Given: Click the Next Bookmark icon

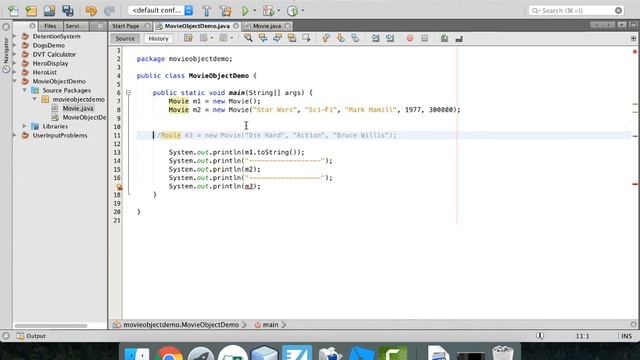Looking at the screenshot, I should pos(340,38).
